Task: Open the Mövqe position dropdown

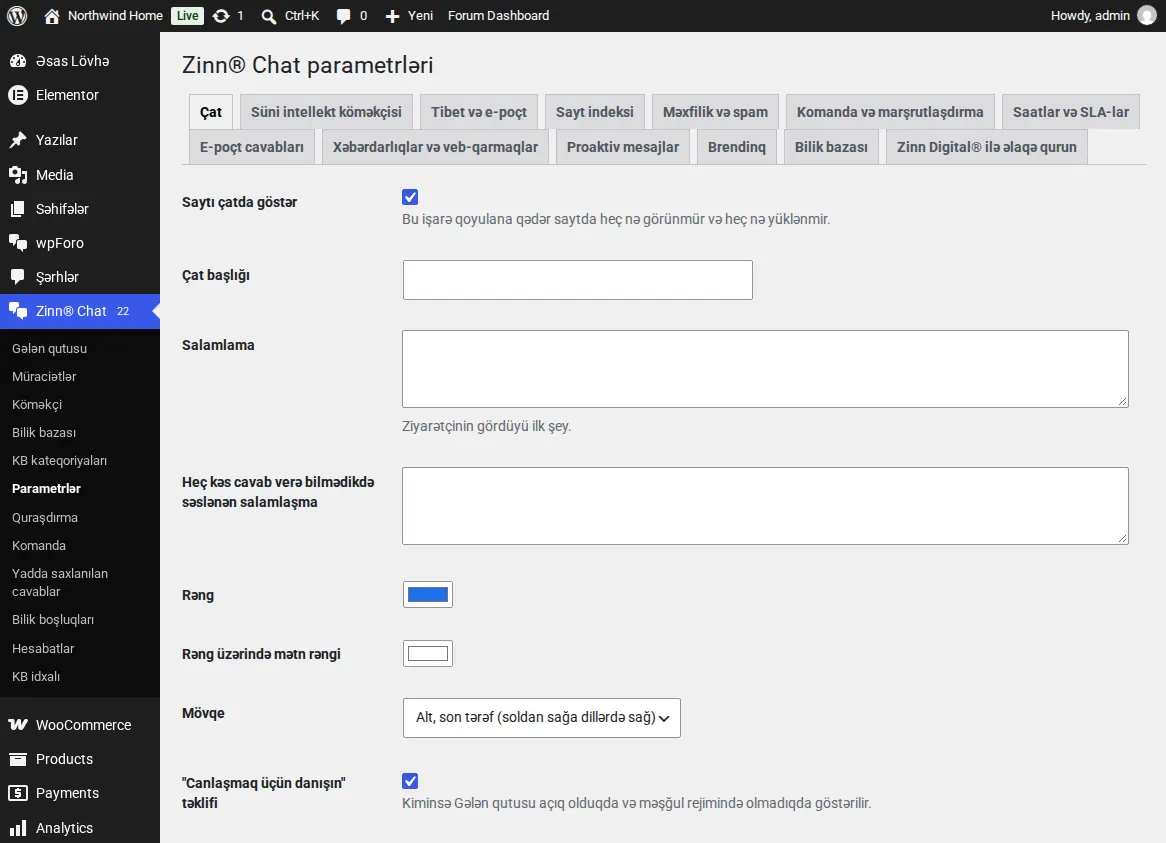Action: pos(541,717)
